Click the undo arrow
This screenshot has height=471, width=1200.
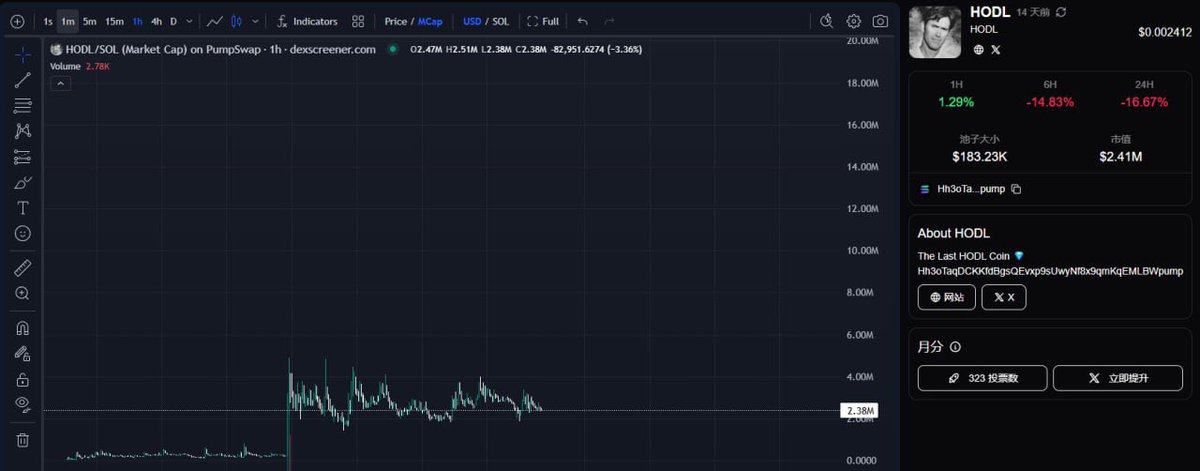click(x=583, y=21)
